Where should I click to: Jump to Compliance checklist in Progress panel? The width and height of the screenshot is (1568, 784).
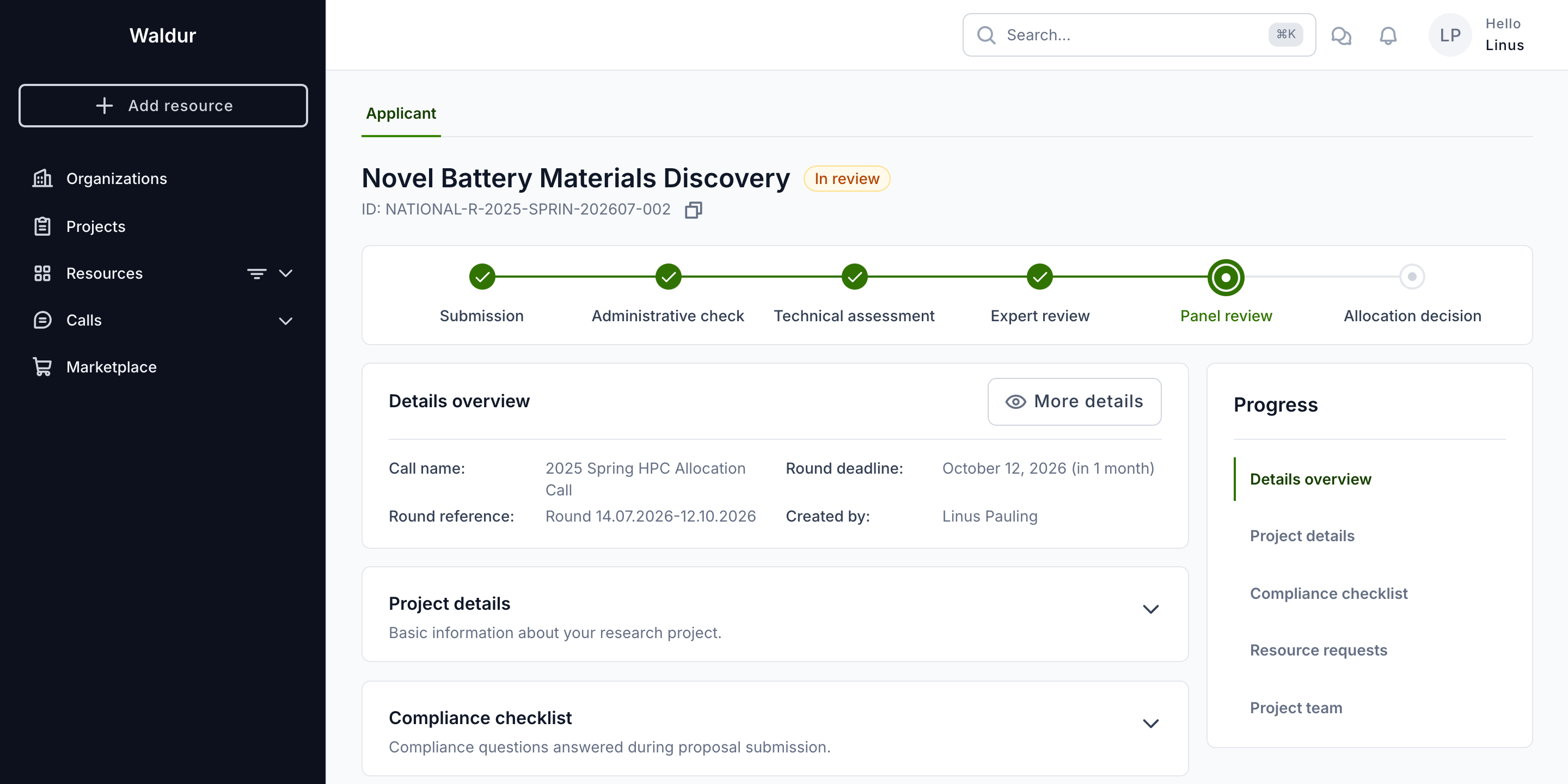(x=1329, y=593)
